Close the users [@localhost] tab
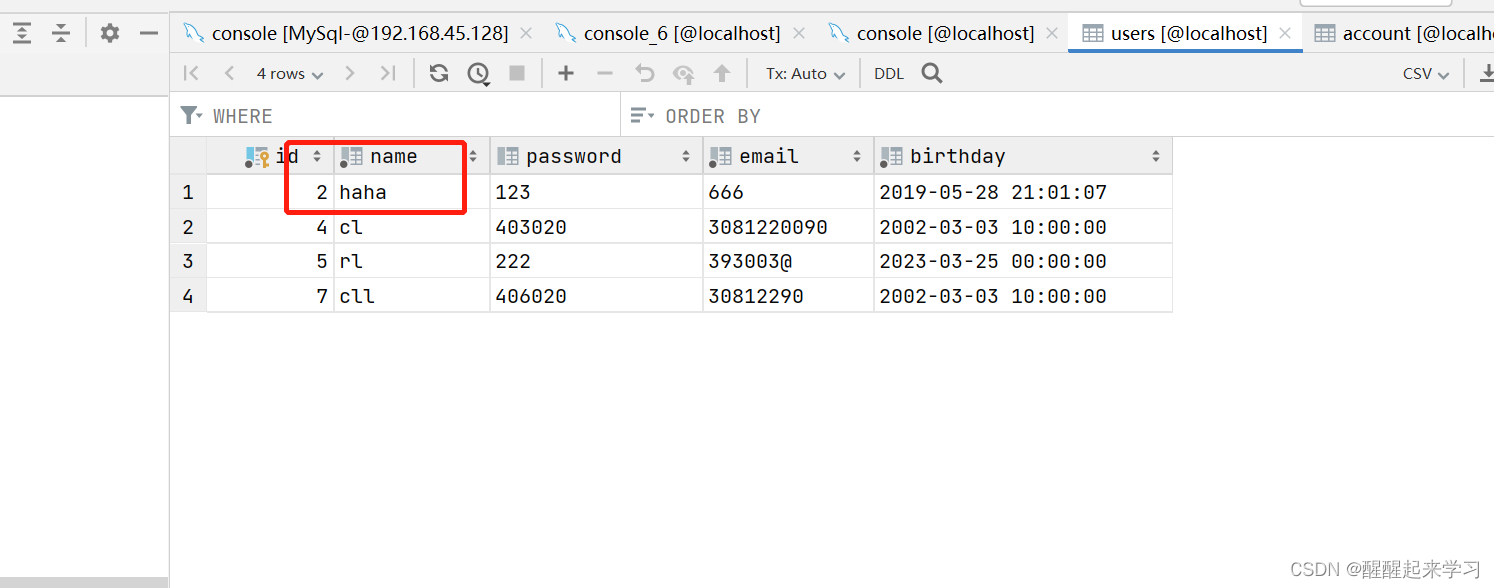This screenshot has height=588, width=1494. click(1284, 32)
